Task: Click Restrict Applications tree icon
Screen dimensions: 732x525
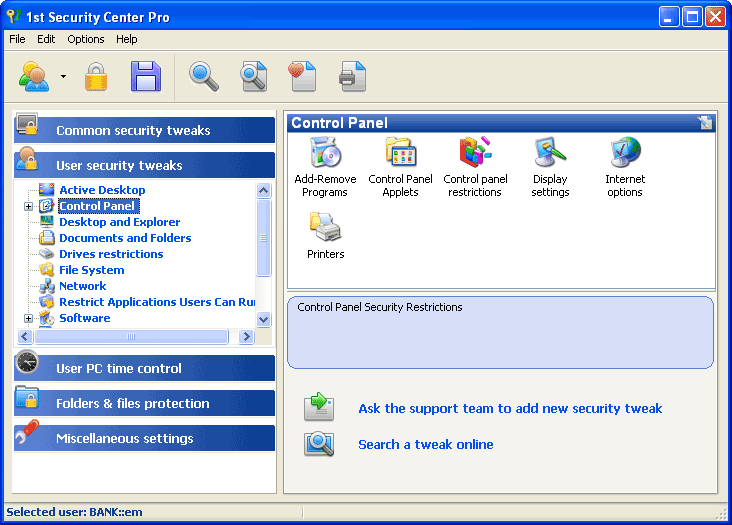Action: [47, 301]
